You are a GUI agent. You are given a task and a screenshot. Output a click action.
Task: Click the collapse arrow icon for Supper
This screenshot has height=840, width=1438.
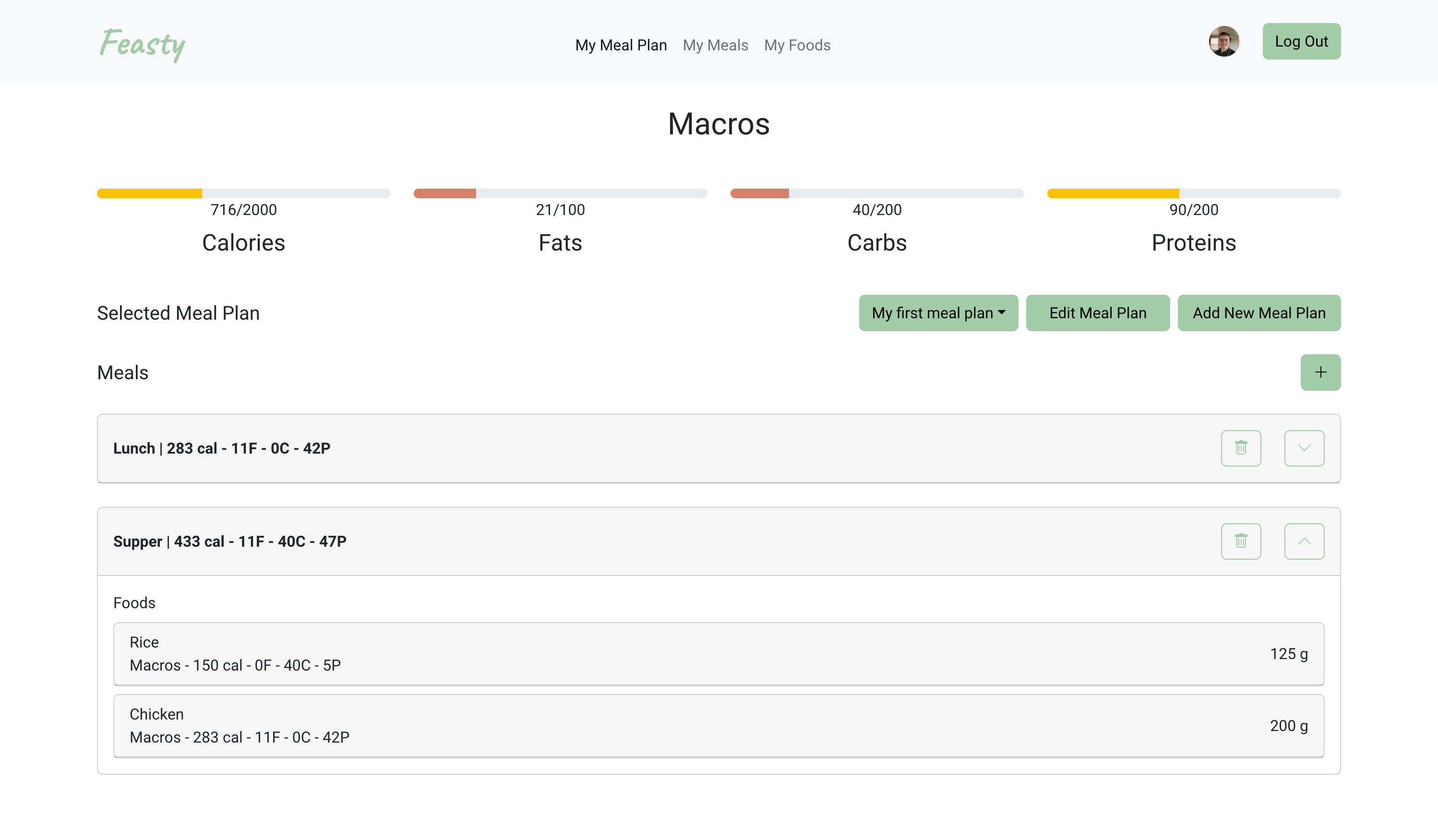coord(1304,541)
